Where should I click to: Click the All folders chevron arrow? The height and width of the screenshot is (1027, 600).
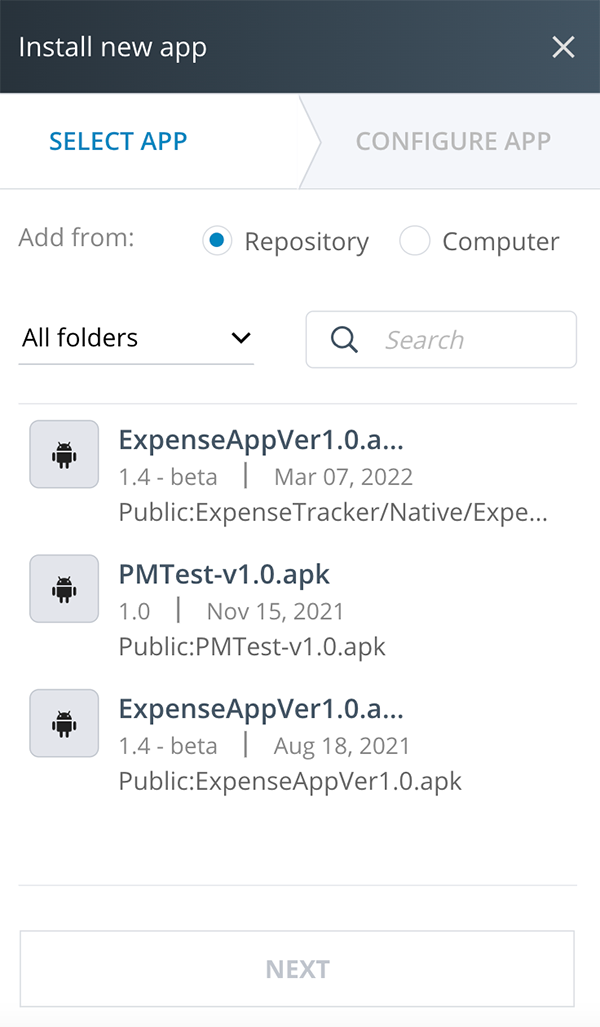[241, 338]
